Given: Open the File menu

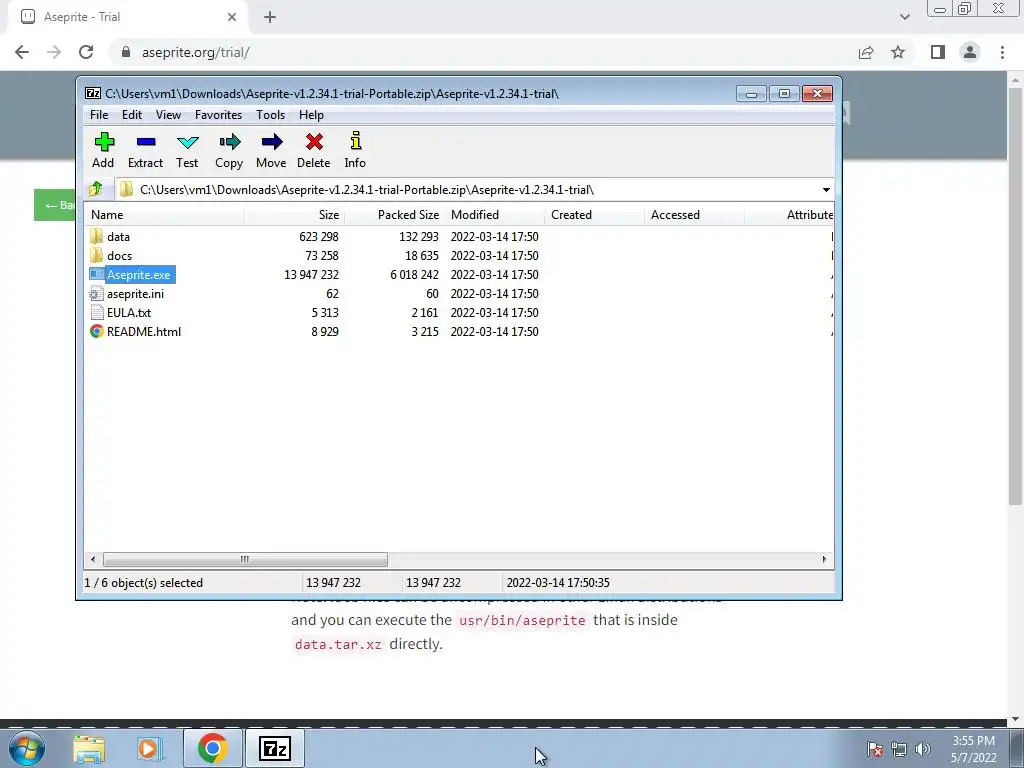Looking at the screenshot, I should (x=99, y=115).
